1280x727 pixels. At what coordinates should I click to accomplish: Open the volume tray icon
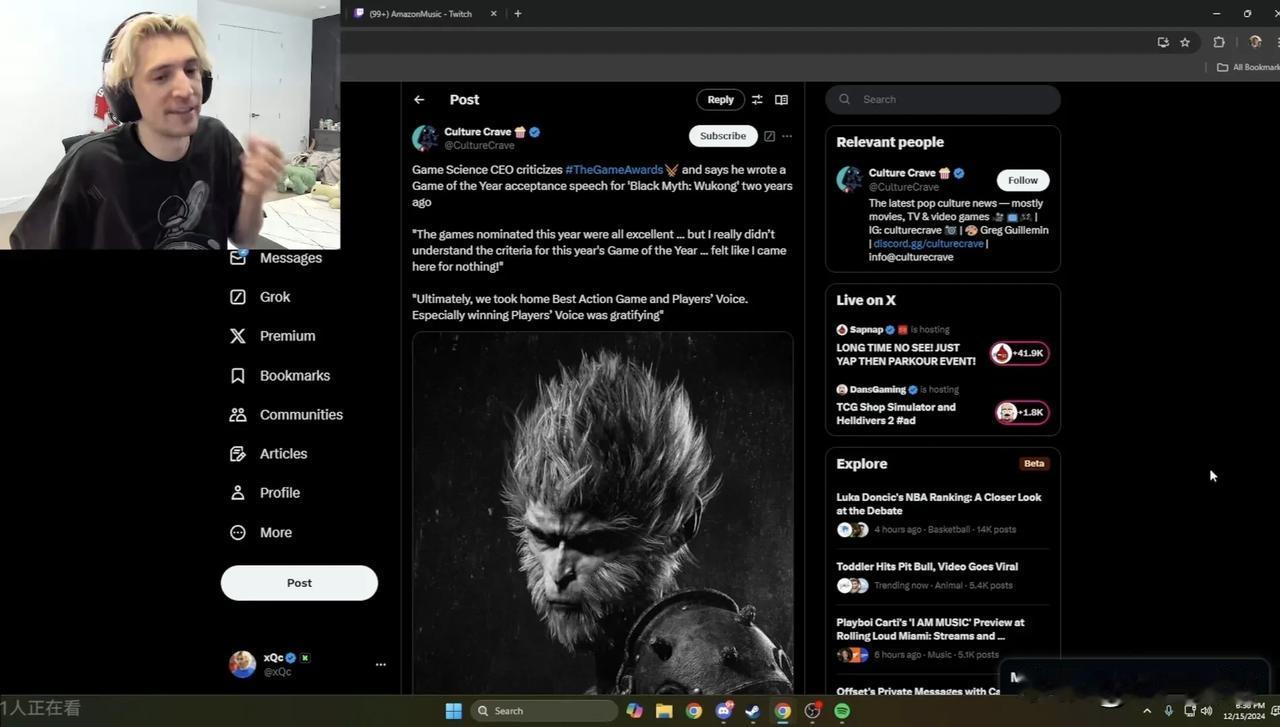tap(1206, 711)
